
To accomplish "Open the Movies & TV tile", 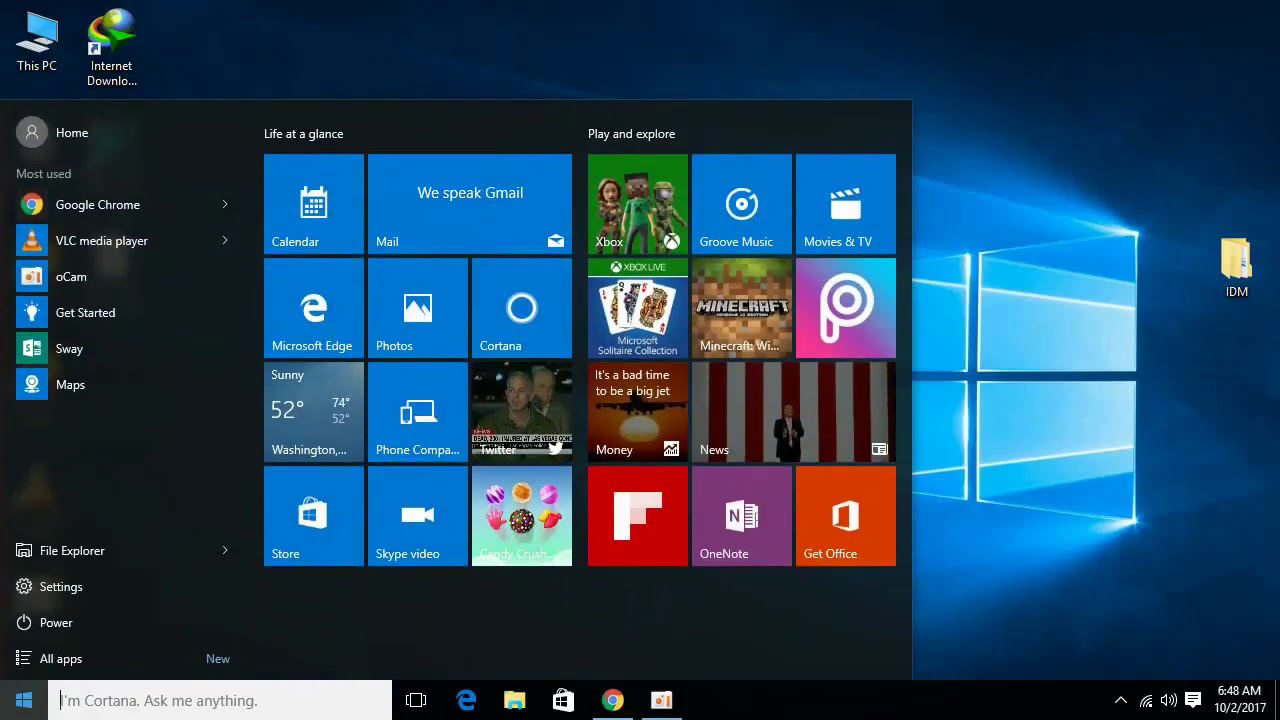I will pyautogui.click(x=846, y=204).
